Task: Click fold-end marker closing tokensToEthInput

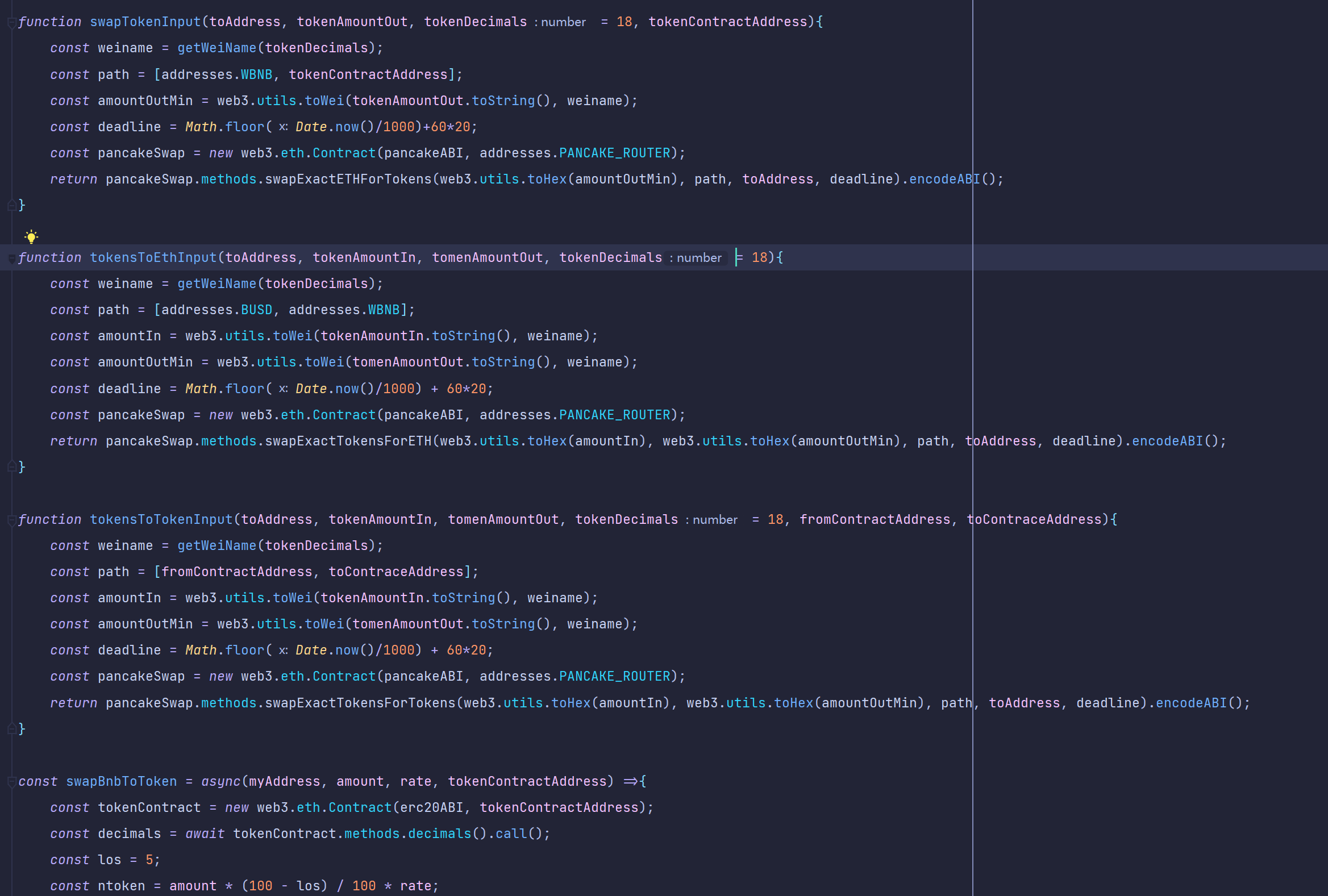Action: tap(11, 467)
